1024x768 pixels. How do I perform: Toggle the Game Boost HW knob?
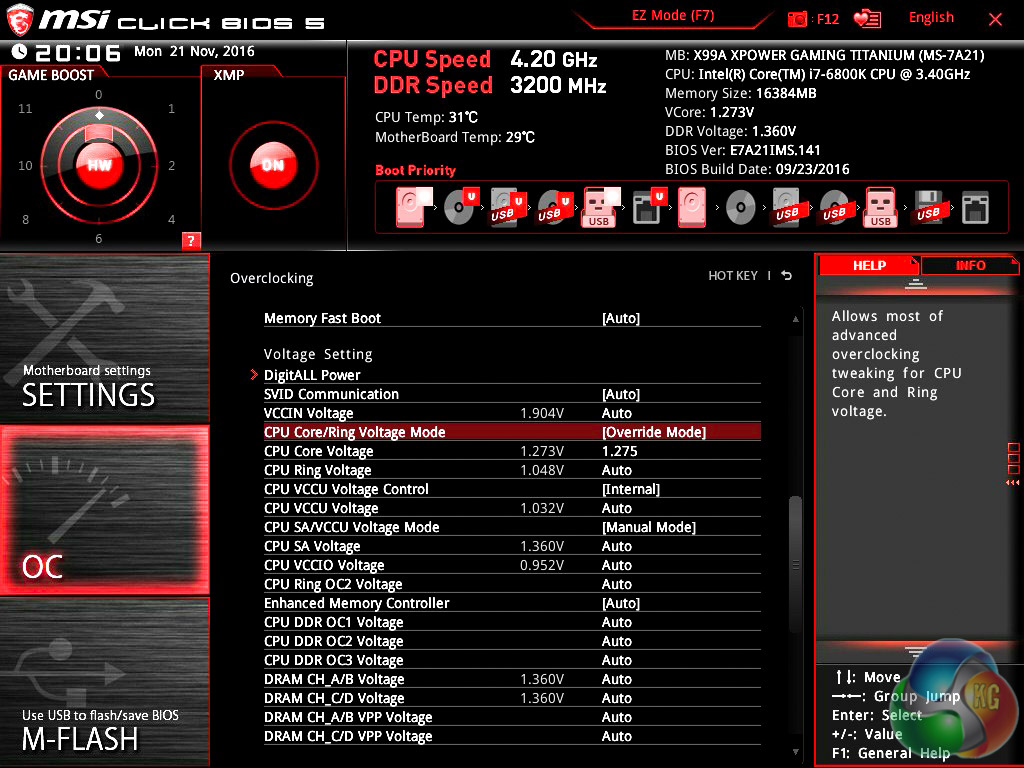click(x=99, y=165)
